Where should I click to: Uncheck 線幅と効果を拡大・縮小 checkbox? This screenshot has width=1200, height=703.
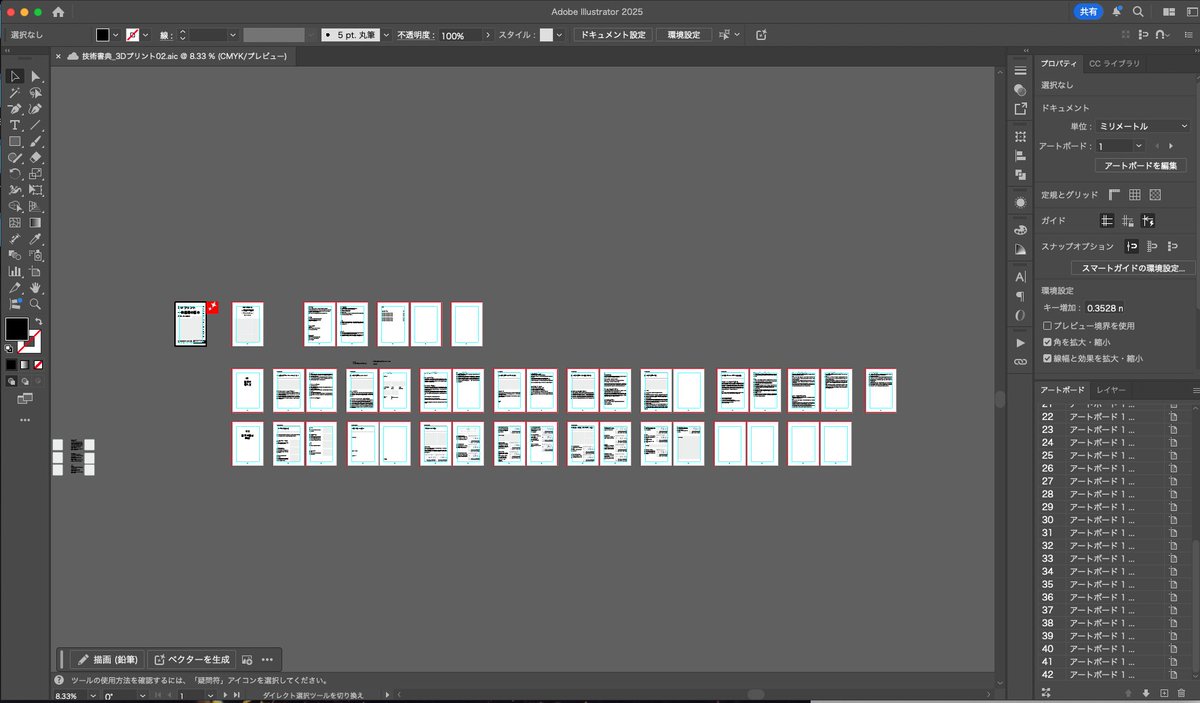tap(1046, 358)
